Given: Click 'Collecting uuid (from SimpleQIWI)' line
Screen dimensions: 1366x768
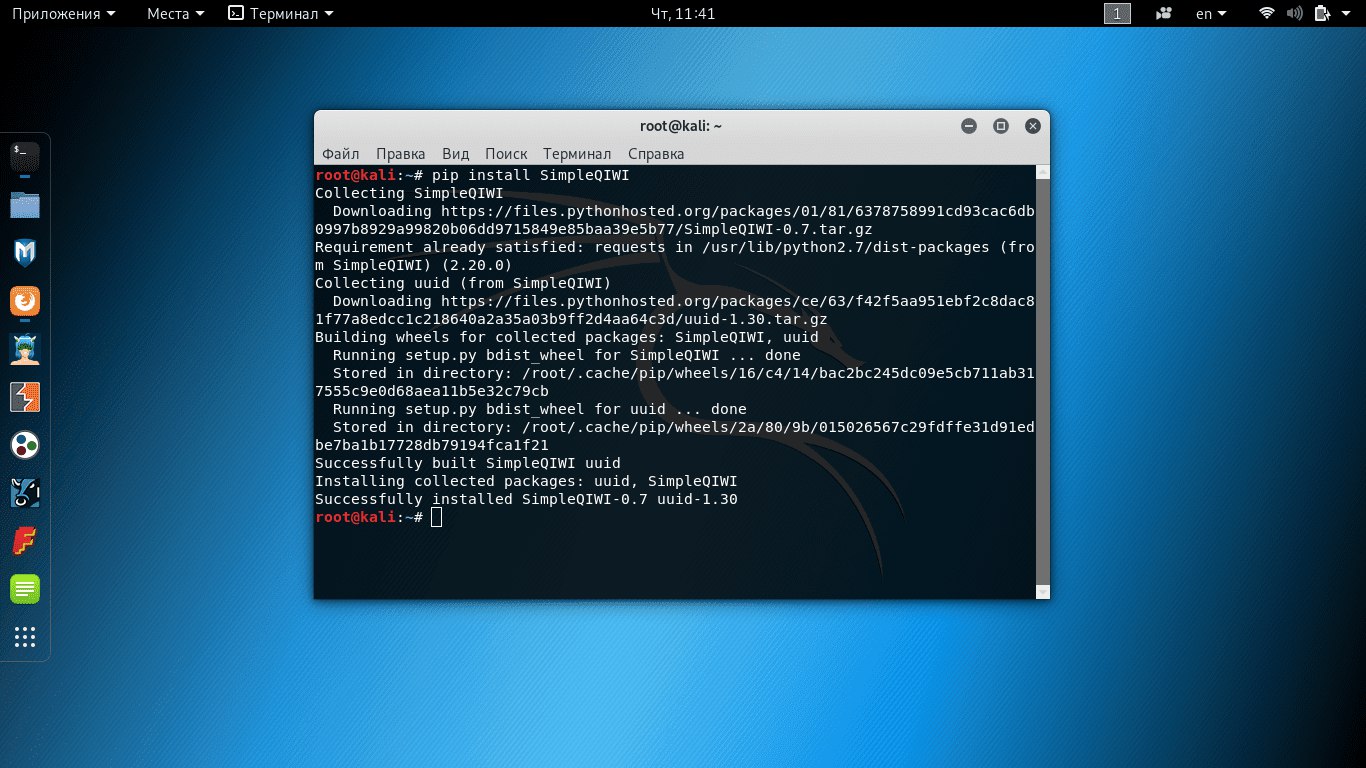Looking at the screenshot, I should click(x=463, y=283).
